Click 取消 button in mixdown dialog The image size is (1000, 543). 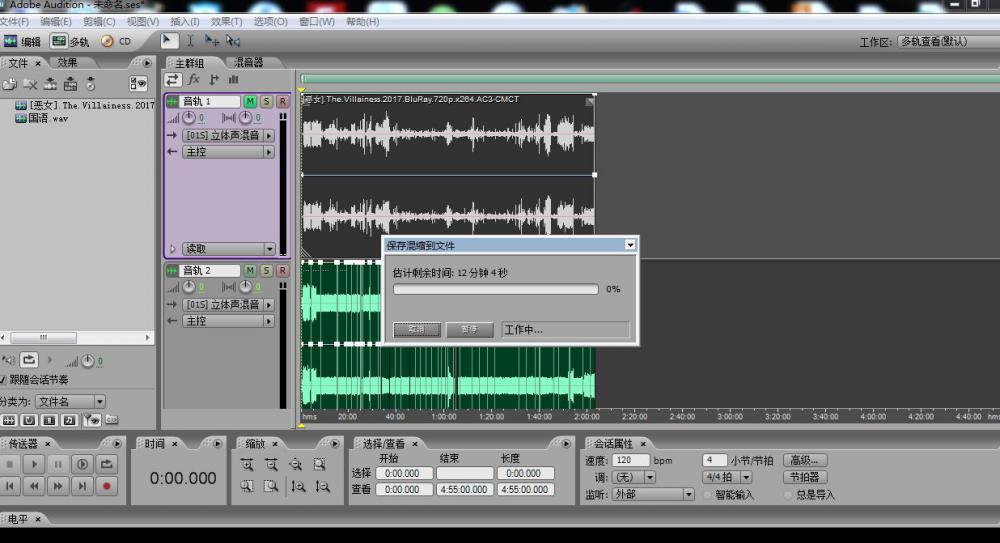[417, 329]
